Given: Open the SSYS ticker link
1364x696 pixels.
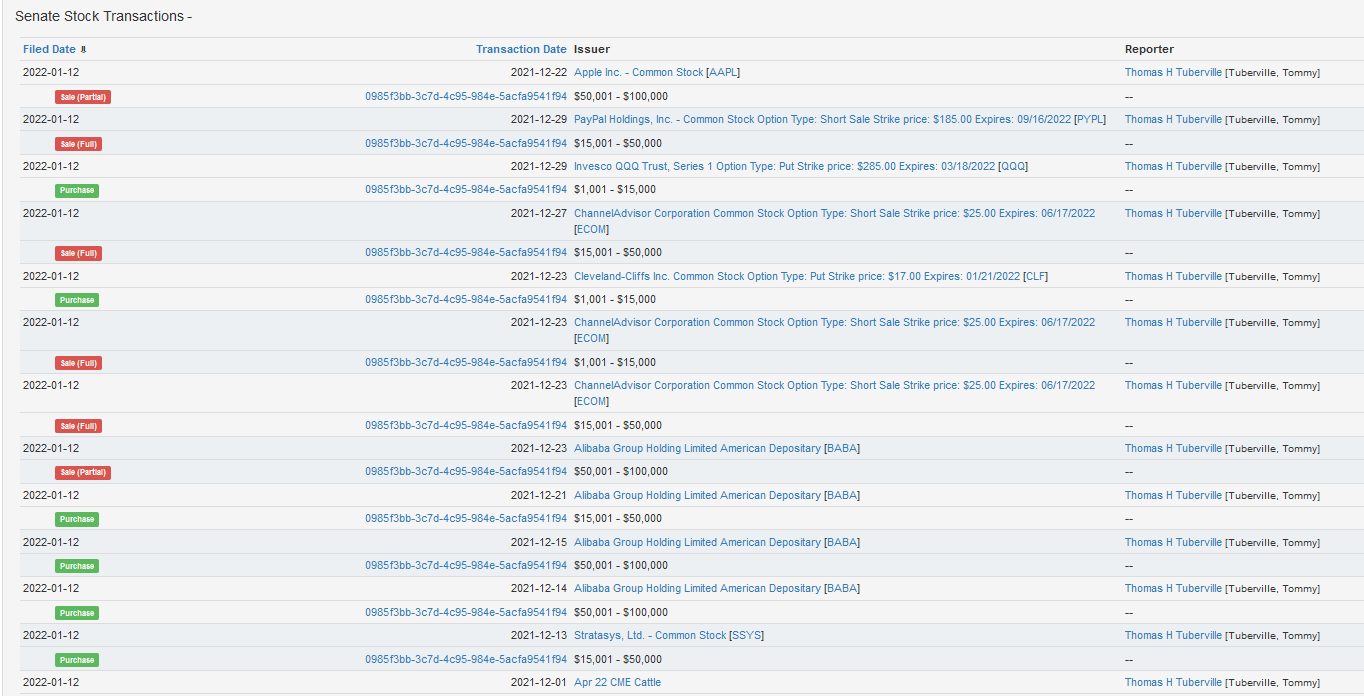Looking at the screenshot, I should 746,635.
